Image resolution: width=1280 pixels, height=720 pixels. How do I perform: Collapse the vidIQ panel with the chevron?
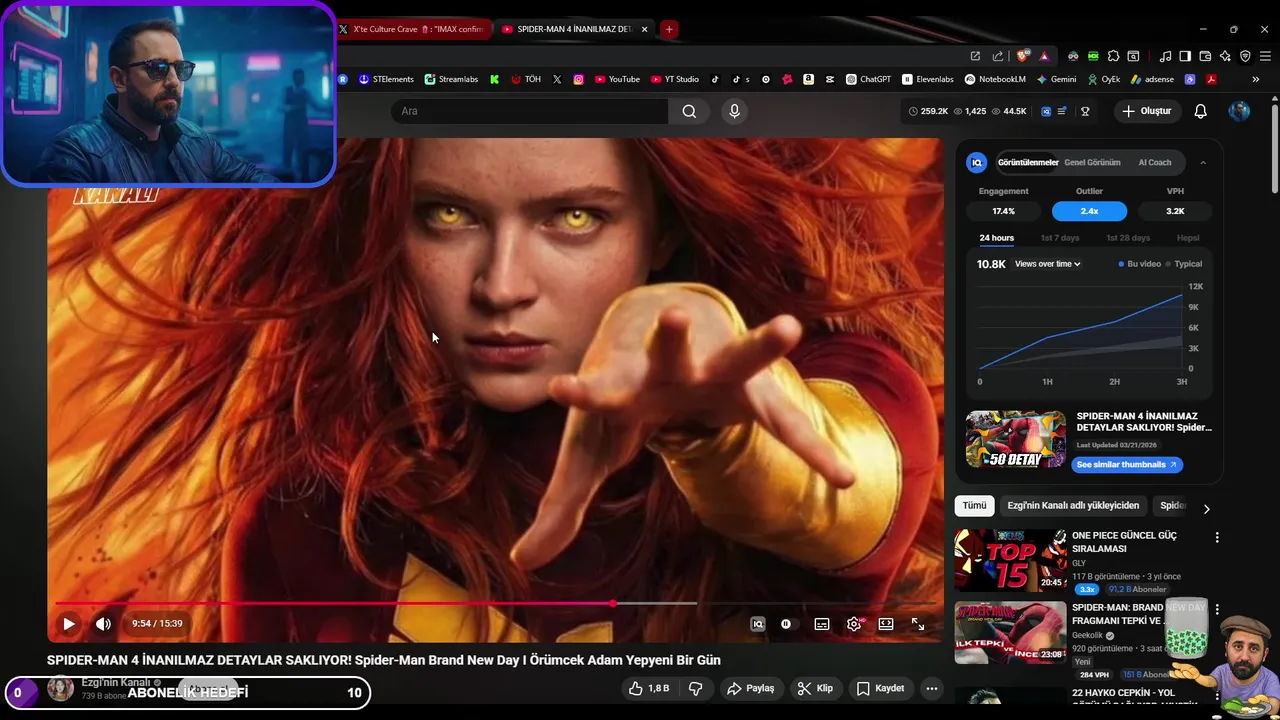[x=1203, y=162]
